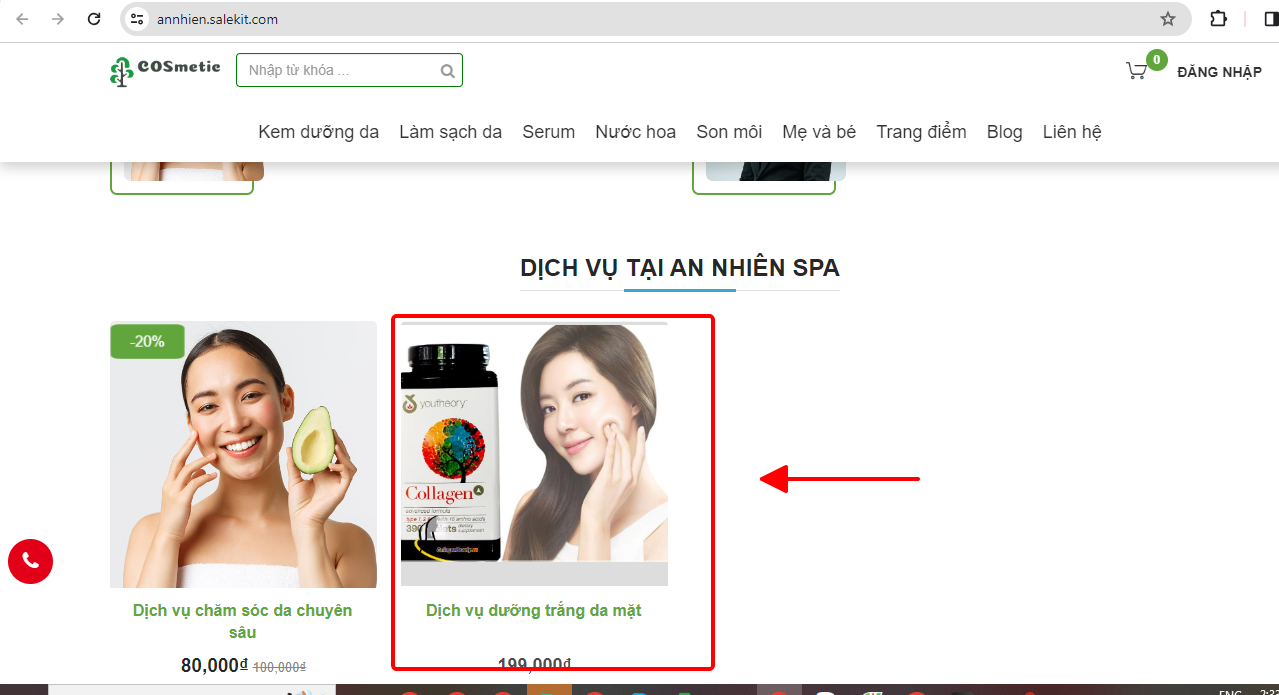The width and height of the screenshot is (1279, 695).
Task: Click the browser back arrow
Action: coord(22,19)
